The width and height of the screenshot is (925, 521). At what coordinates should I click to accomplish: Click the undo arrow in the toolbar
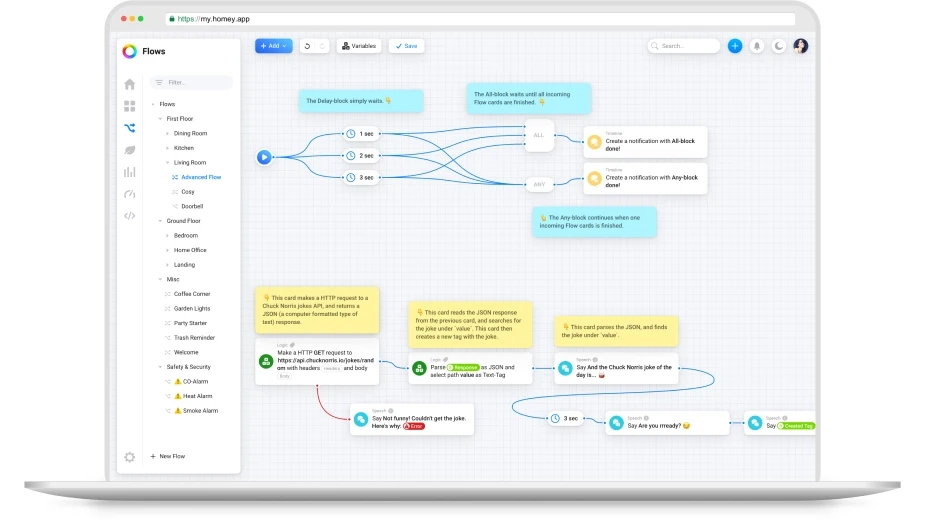click(x=308, y=46)
